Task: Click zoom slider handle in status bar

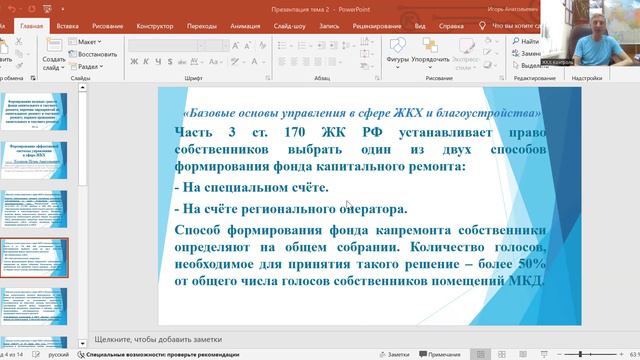Action: pyautogui.click(x=580, y=354)
